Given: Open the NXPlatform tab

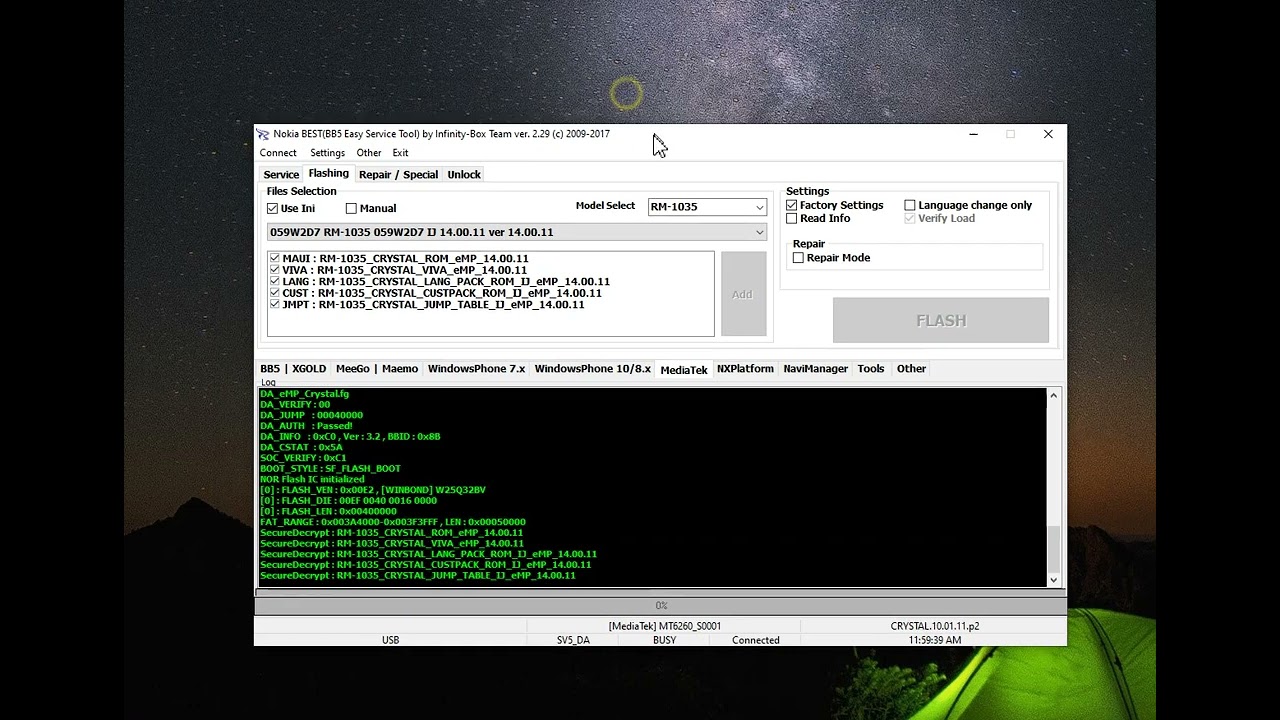Looking at the screenshot, I should (745, 369).
